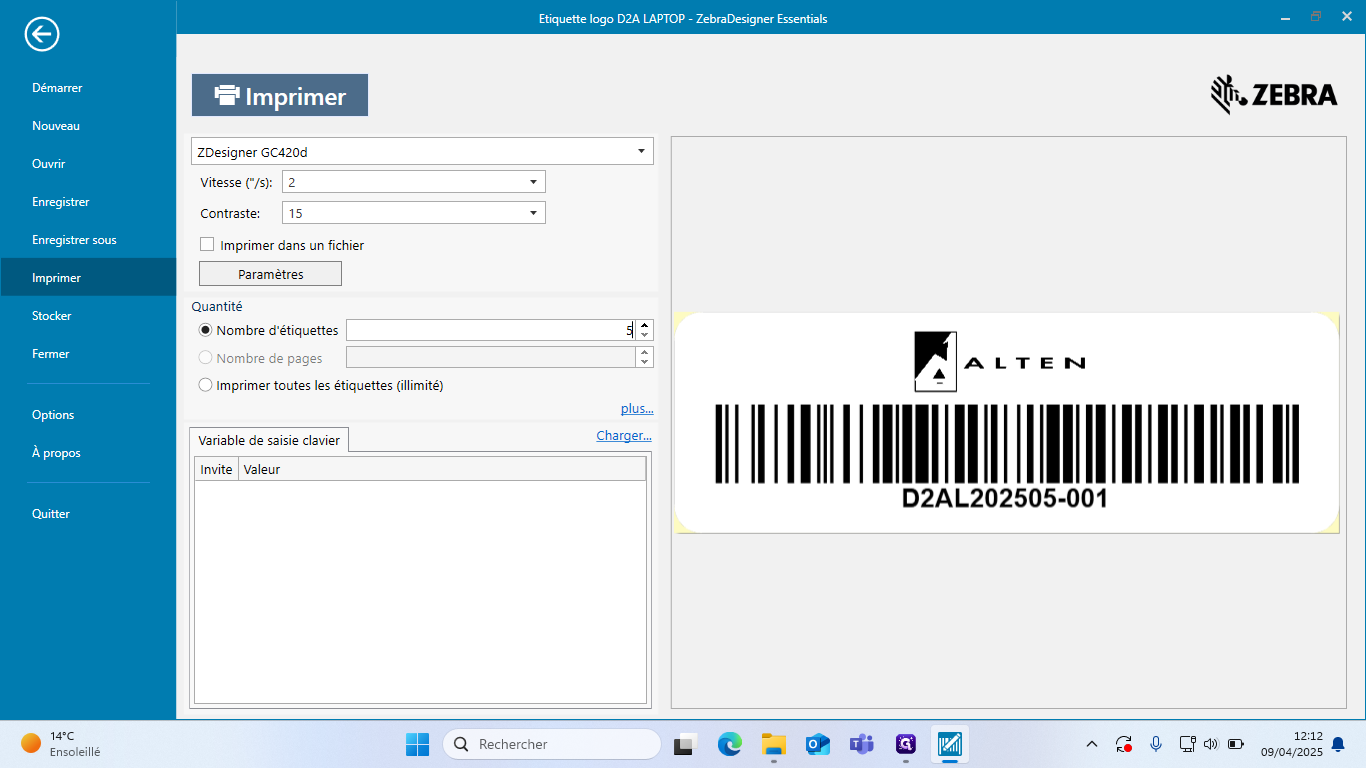Show hidden system tray icons
The height and width of the screenshot is (768, 1366).
click(1092, 744)
